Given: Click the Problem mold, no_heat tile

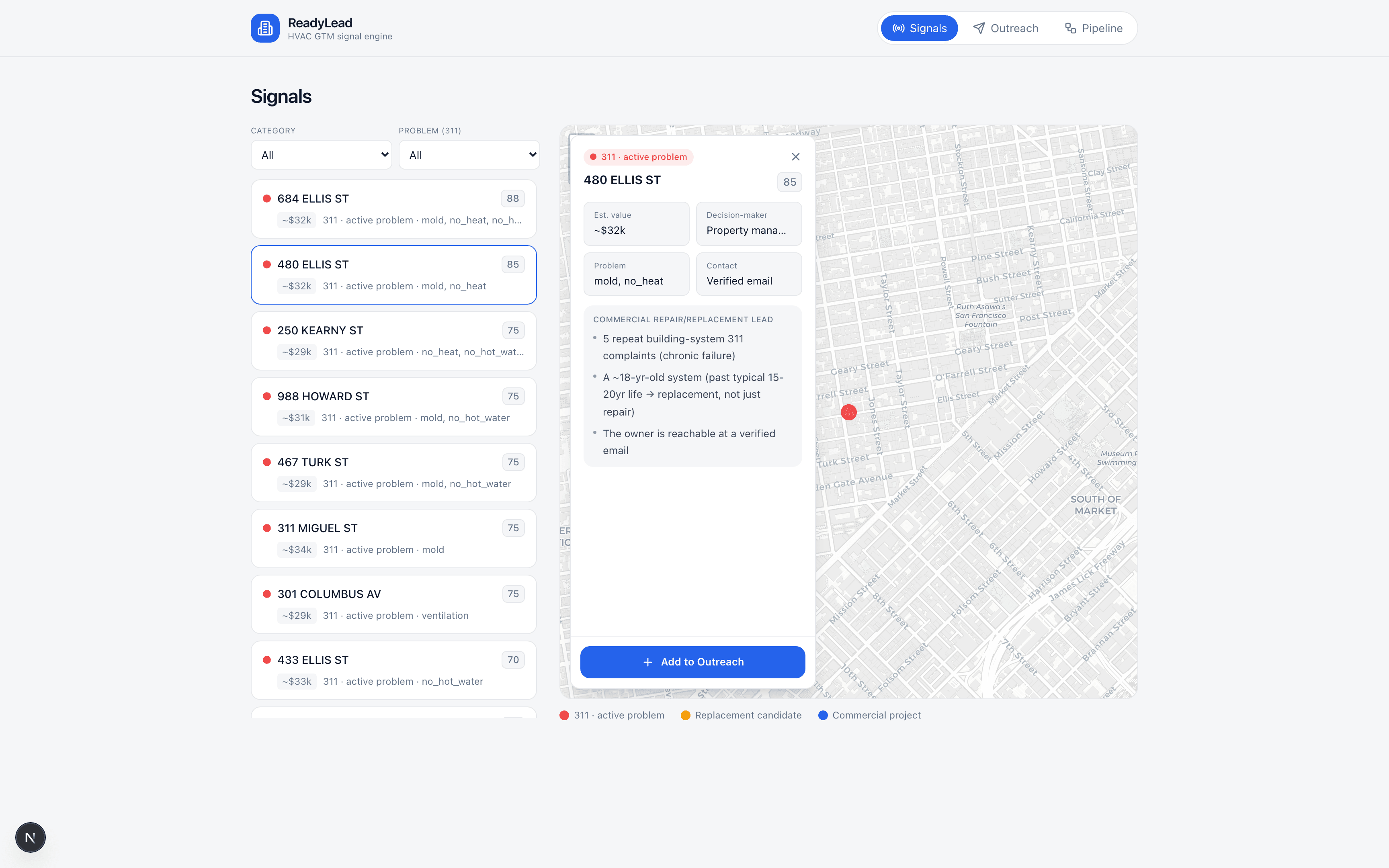Looking at the screenshot, I should pos(636,274).
